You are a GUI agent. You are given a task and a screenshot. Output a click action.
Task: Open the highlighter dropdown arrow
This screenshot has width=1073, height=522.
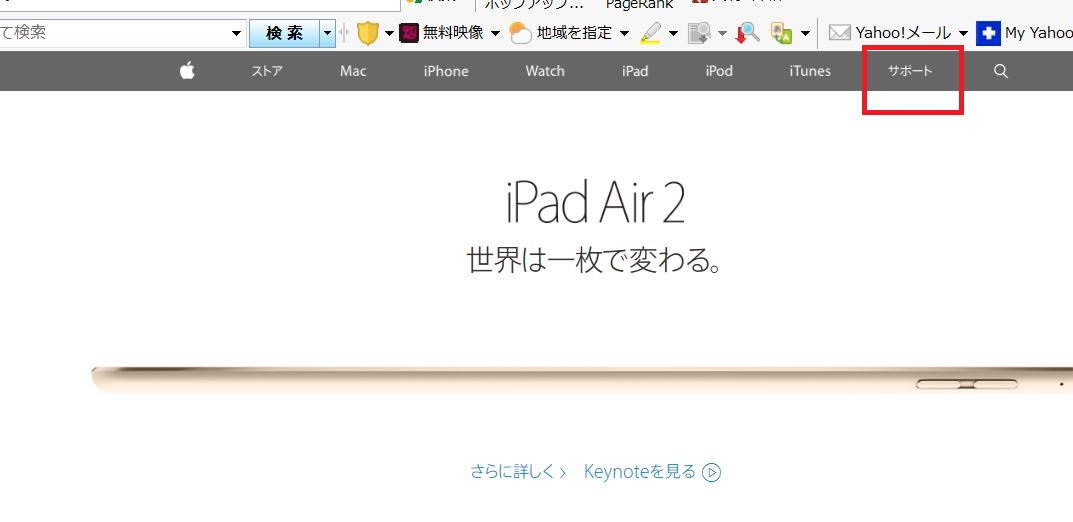tap(673, 33)
